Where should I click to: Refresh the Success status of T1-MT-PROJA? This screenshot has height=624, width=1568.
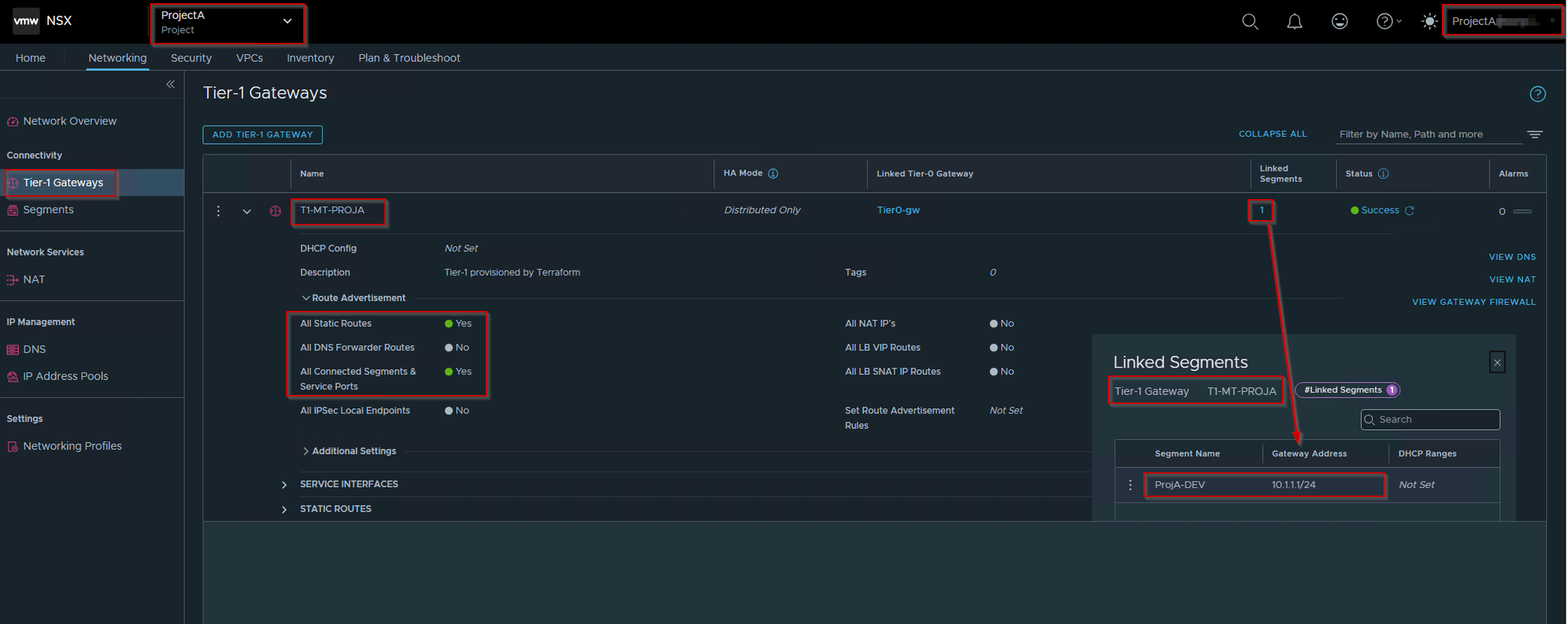(x=1409, y=211)
